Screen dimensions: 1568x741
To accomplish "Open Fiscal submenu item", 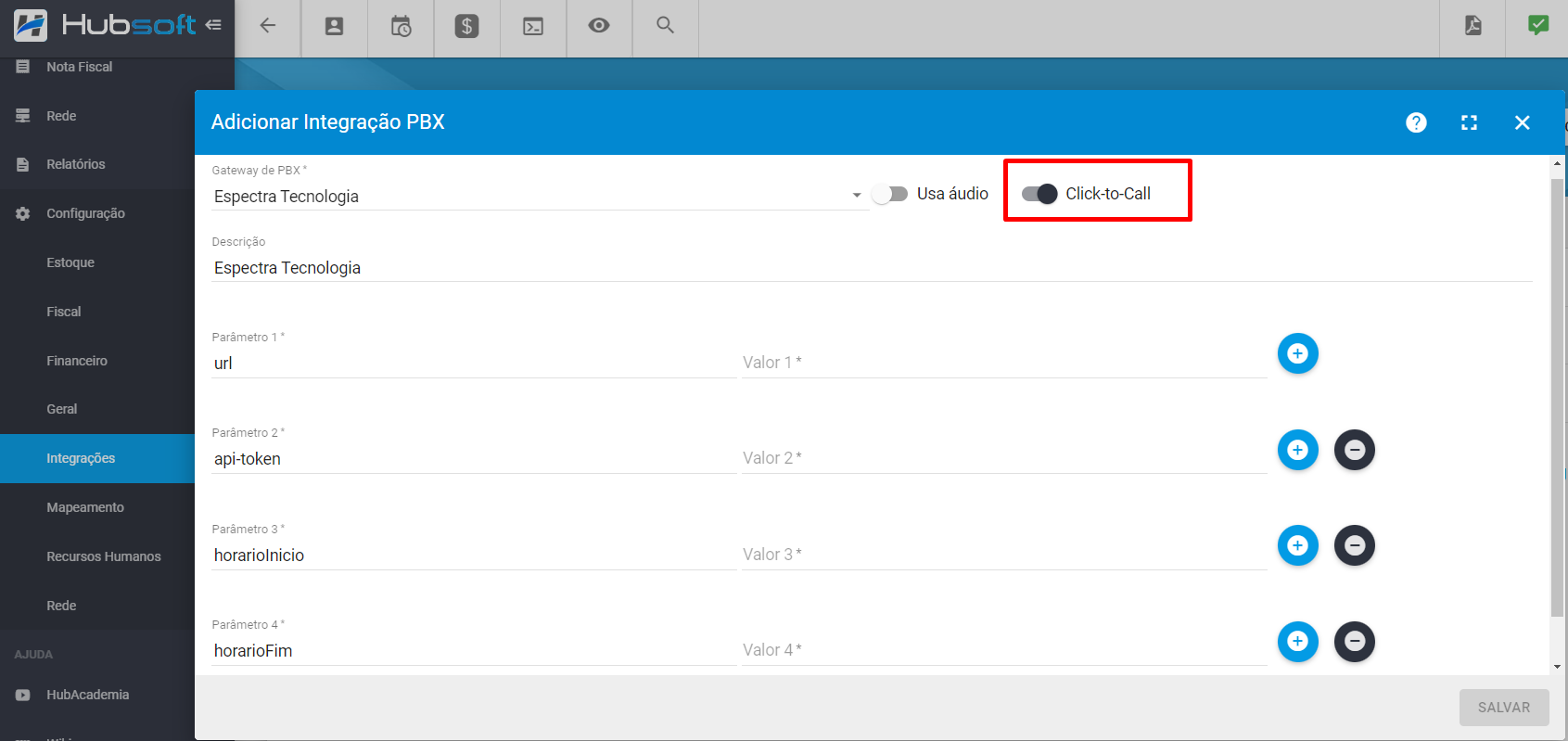I will [64, 312].
